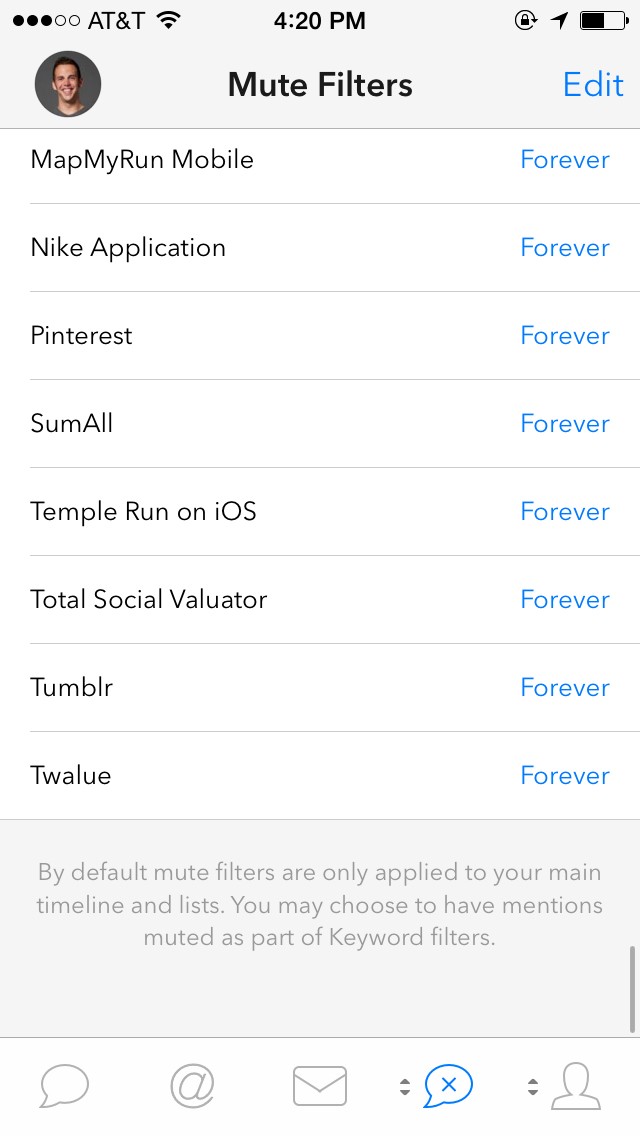The image size is (640, 1136).
Task: Change MapMyRun Mobile Forever duration
Action: pos(565,159)
